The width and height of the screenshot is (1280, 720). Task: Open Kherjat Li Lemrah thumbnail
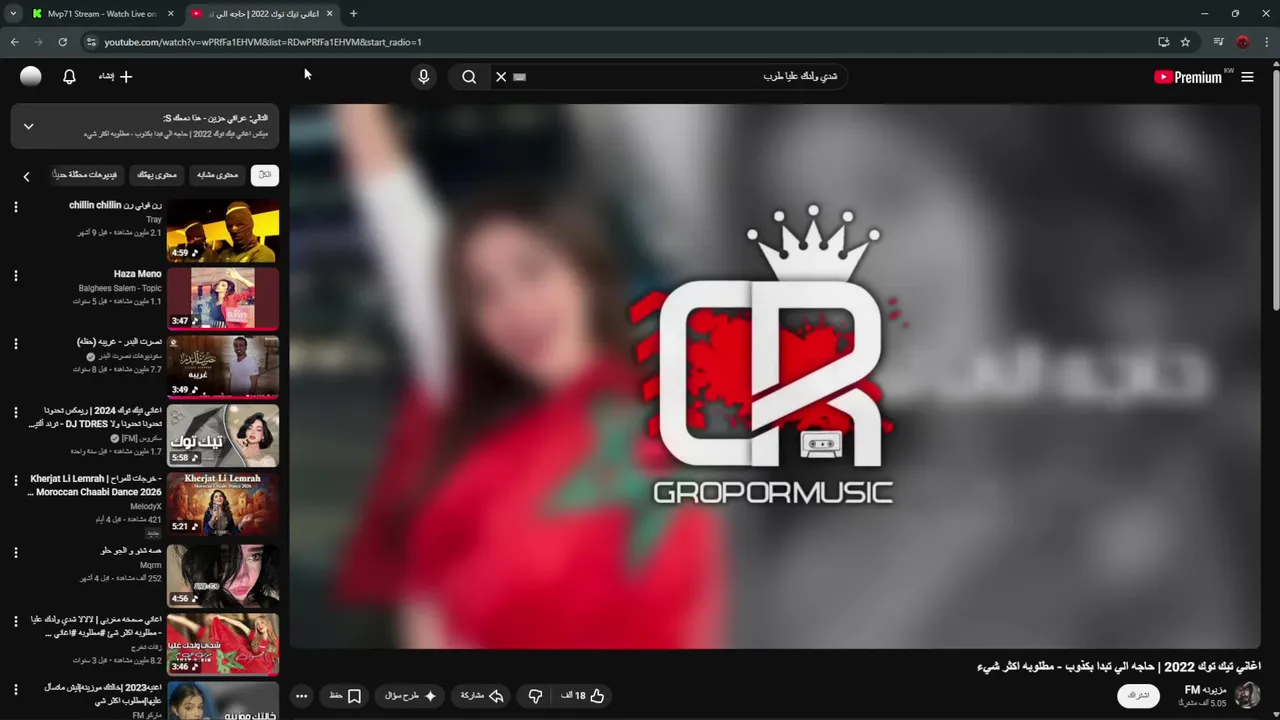click(x=223, y=504)
